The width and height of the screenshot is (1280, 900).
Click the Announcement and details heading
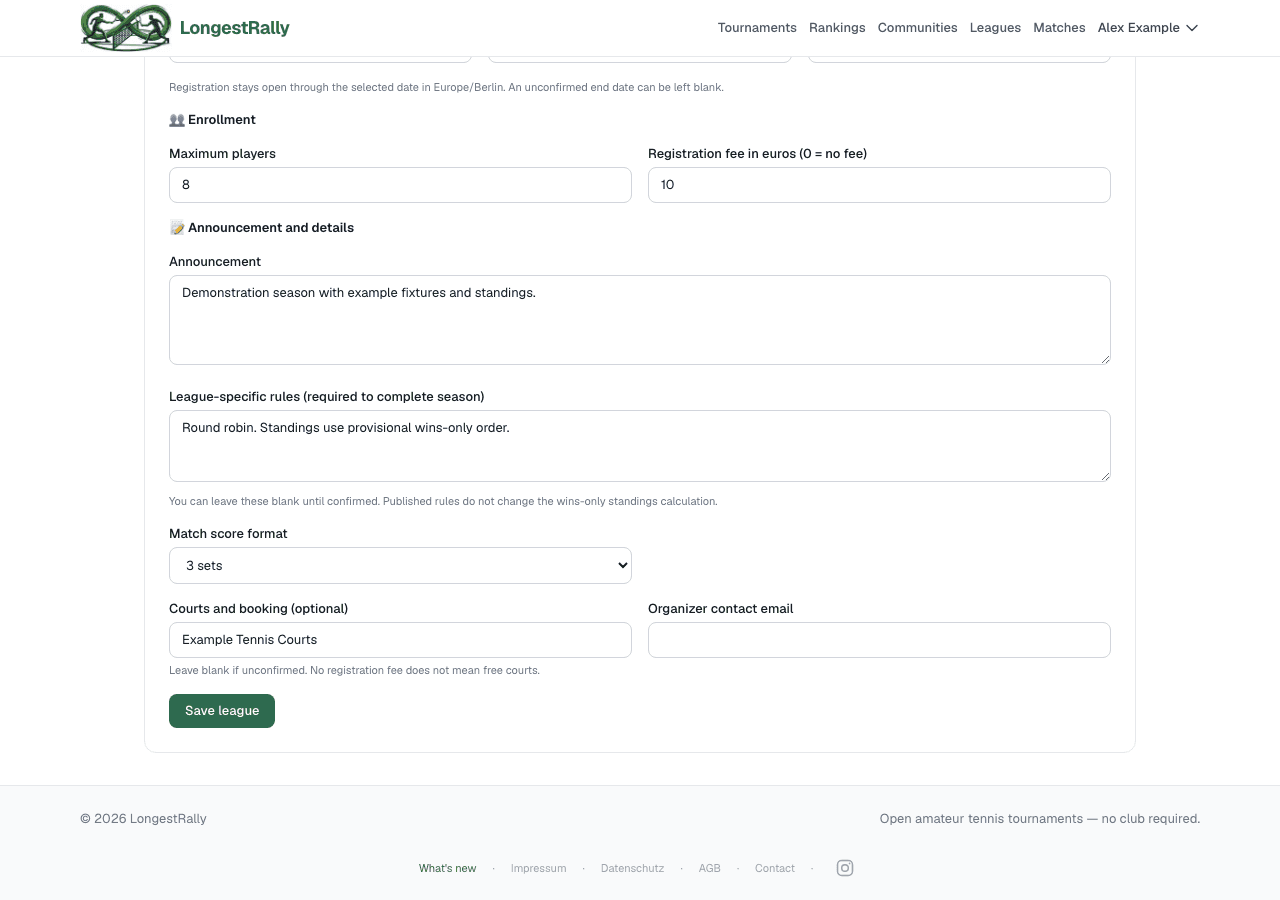(x=261, y=228)
